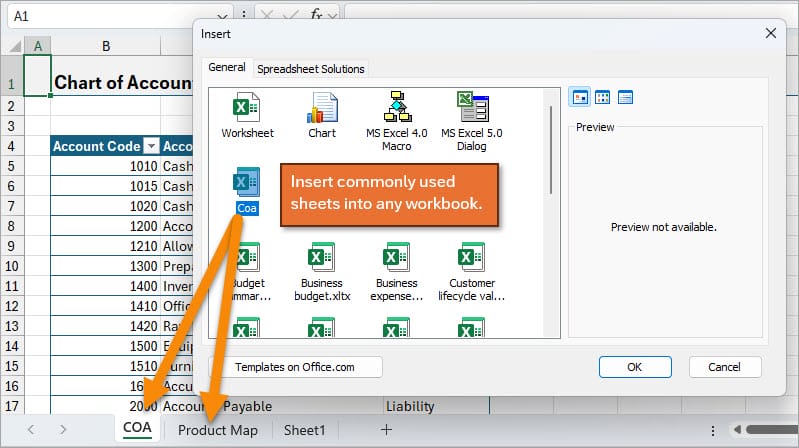
Task: Expand the Name Box dropdown arrow
Action: click(244, 16)
